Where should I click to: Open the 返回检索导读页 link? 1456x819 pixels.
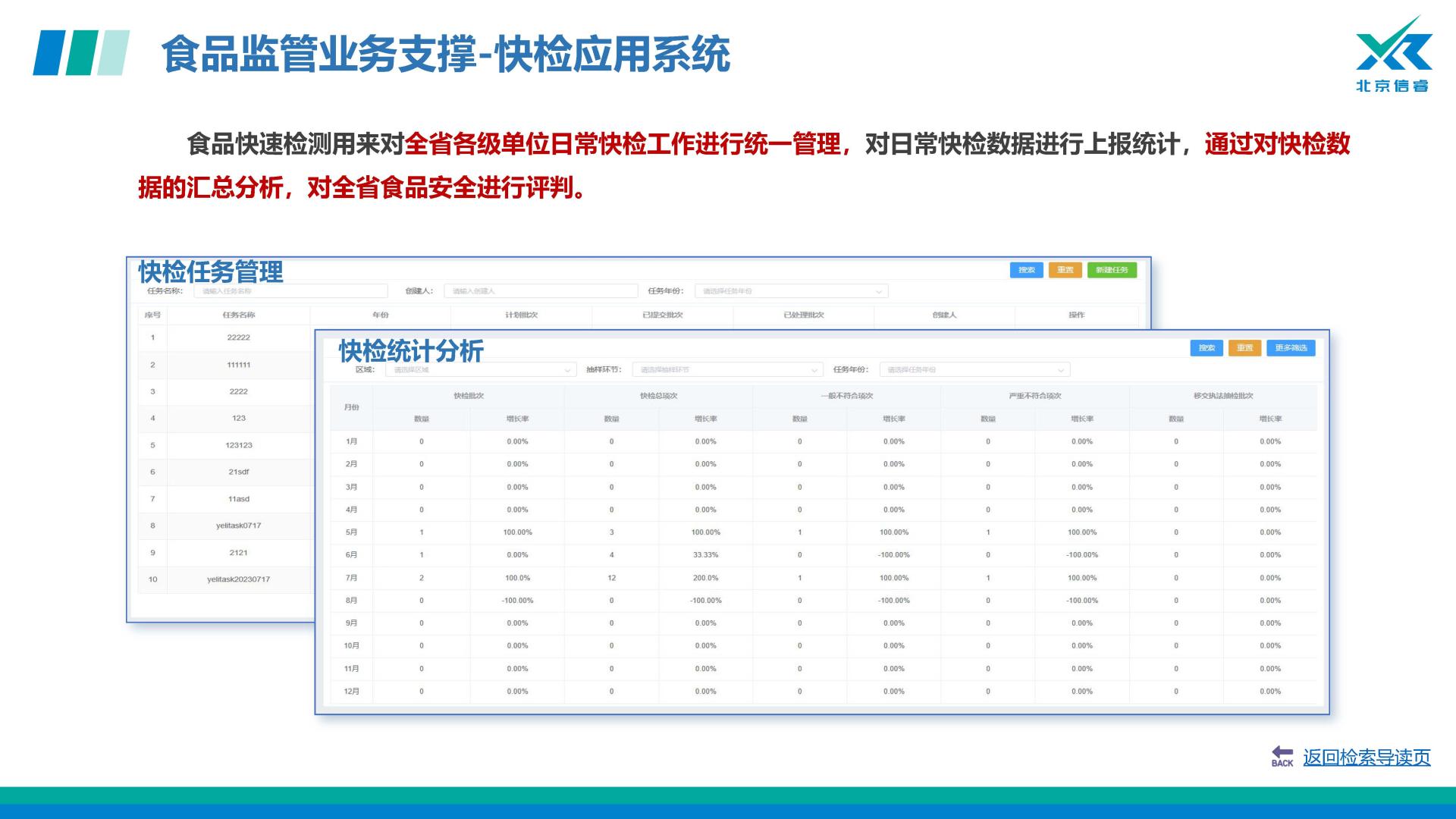1367,757
